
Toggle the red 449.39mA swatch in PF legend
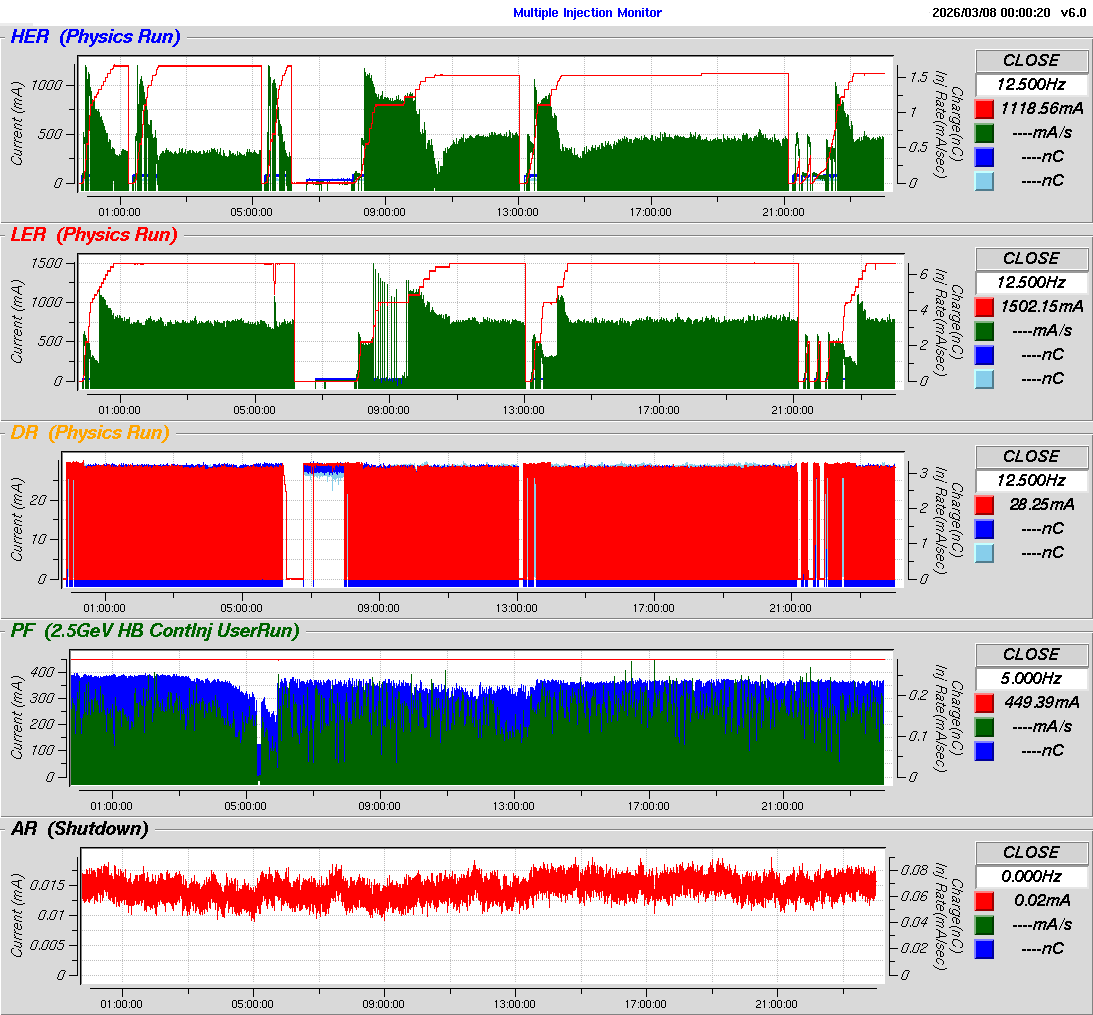(x=984, y=702)
